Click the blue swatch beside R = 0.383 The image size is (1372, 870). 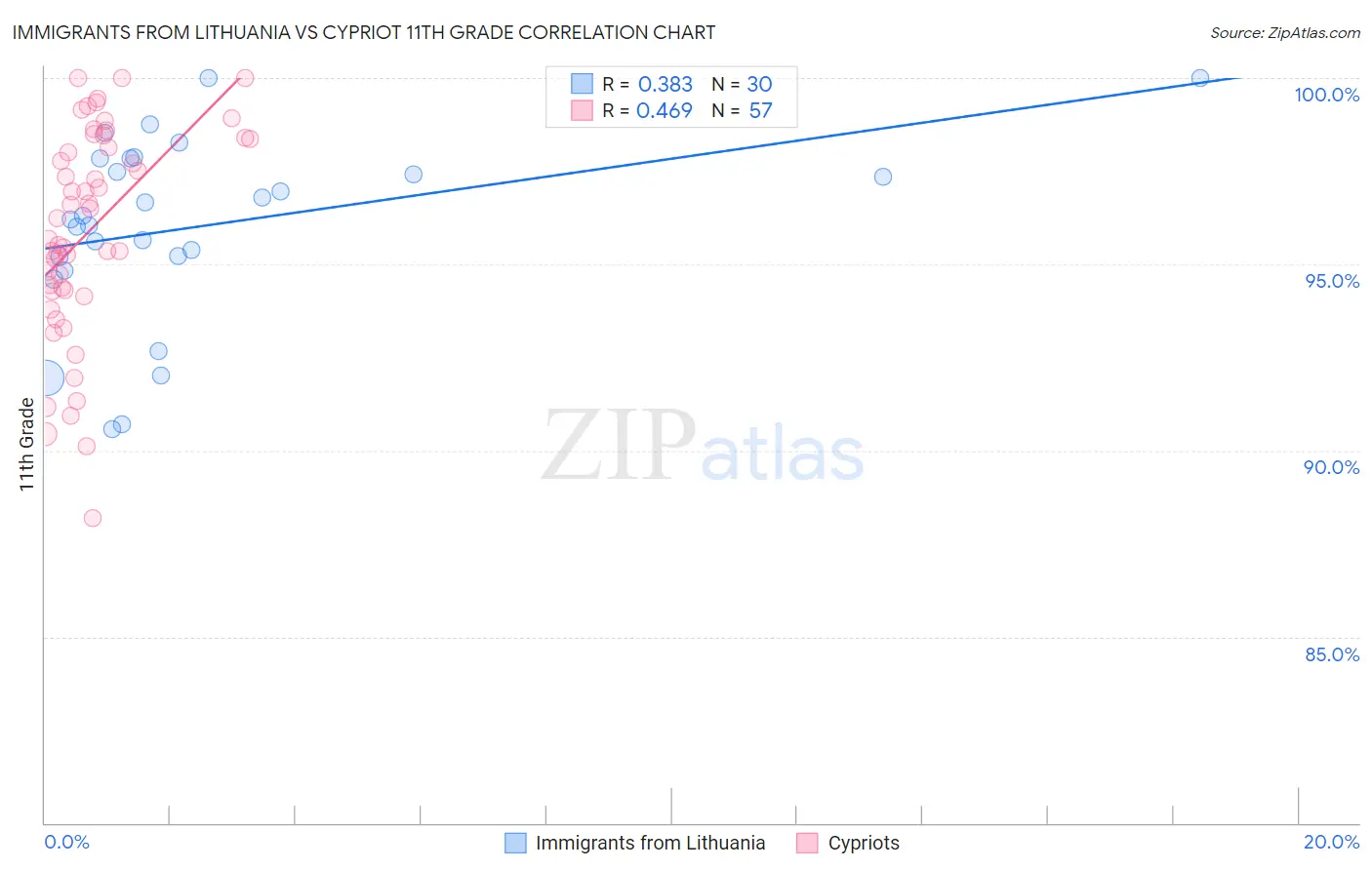point(583,84)
